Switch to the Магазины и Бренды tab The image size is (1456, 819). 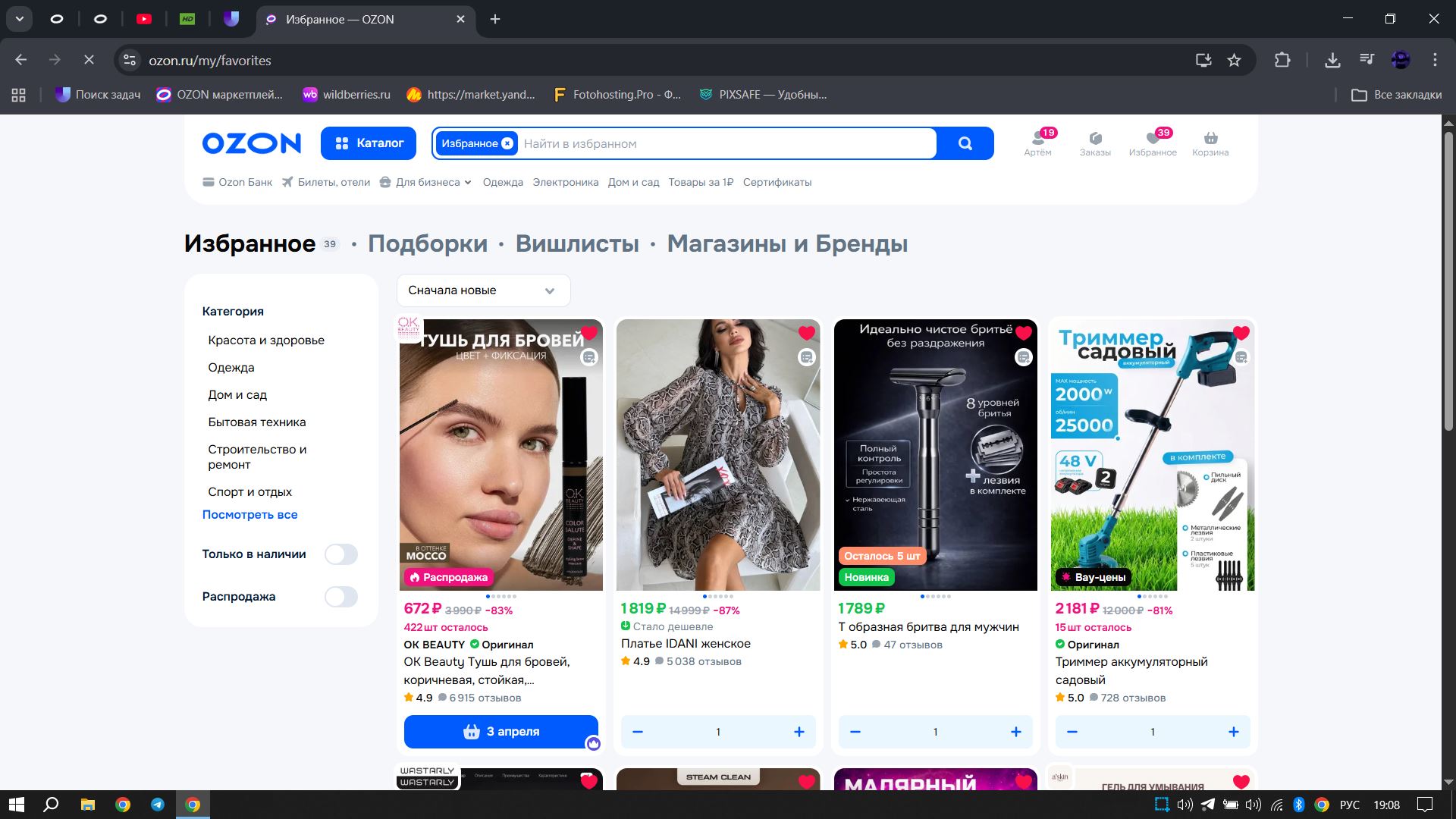[x=787, y=243]
